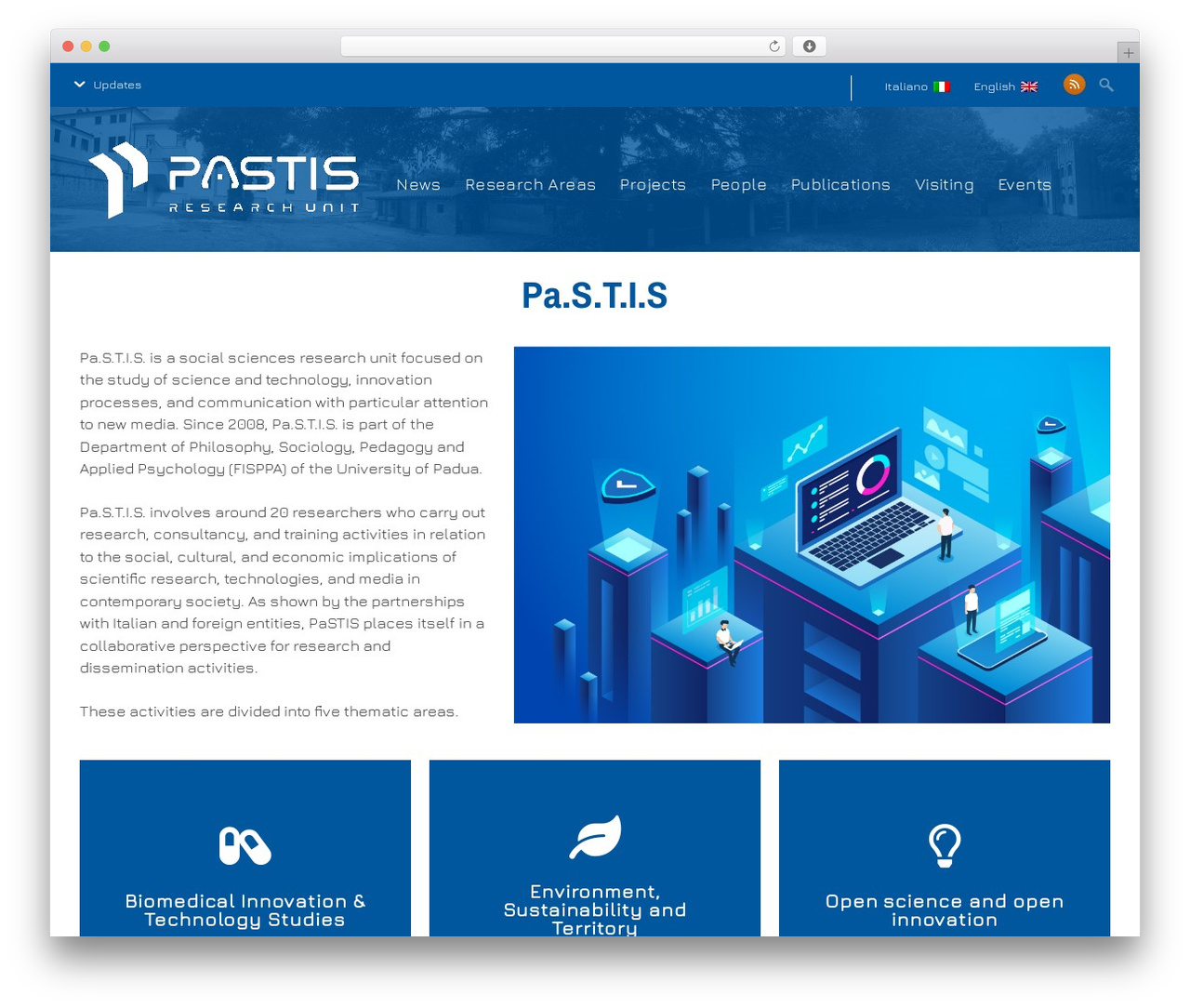This screenshot has height=1008, width=1190.
Task: Click the browser download icon
Action: click(809, 46)
